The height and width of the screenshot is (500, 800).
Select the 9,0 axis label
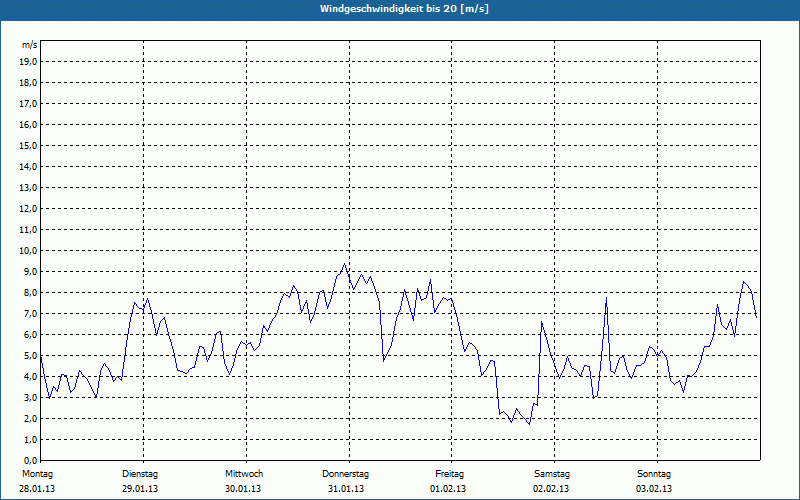tap(31, 271)
